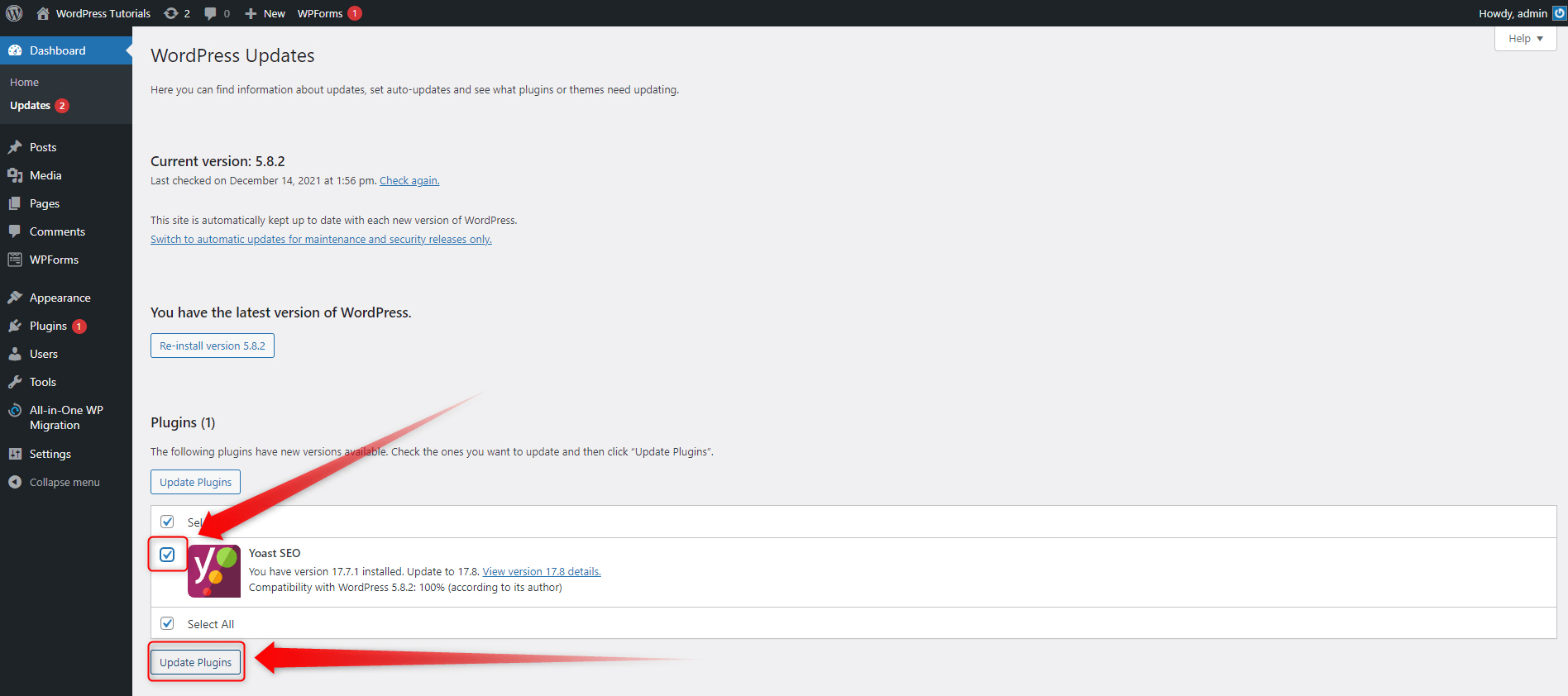Uncheck the Yoast SEO checkbox
This screenshot has width=1568, height=696.
[x=167, y=555]
